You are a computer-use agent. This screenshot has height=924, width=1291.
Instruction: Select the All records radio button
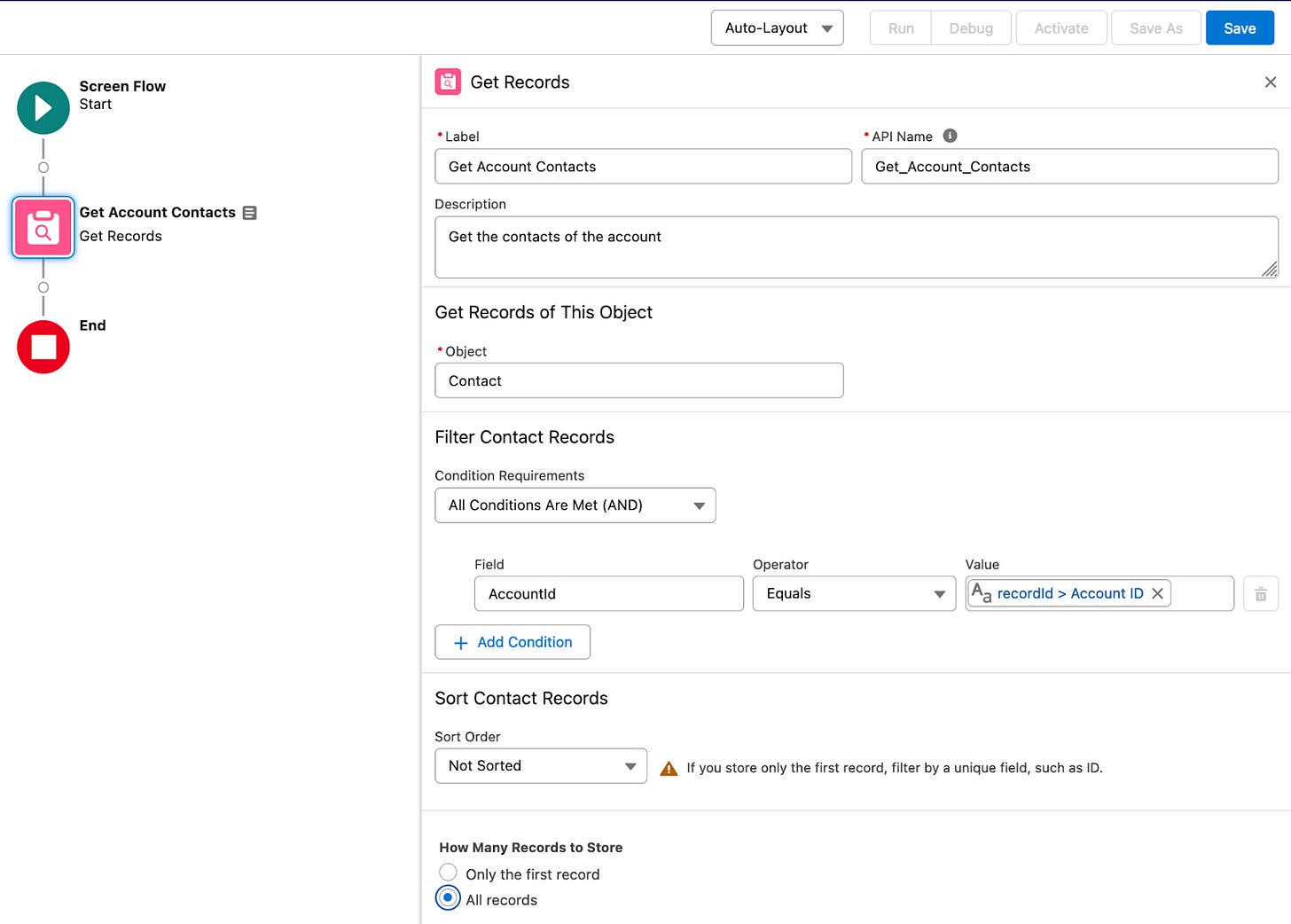(x=449, y=898)
